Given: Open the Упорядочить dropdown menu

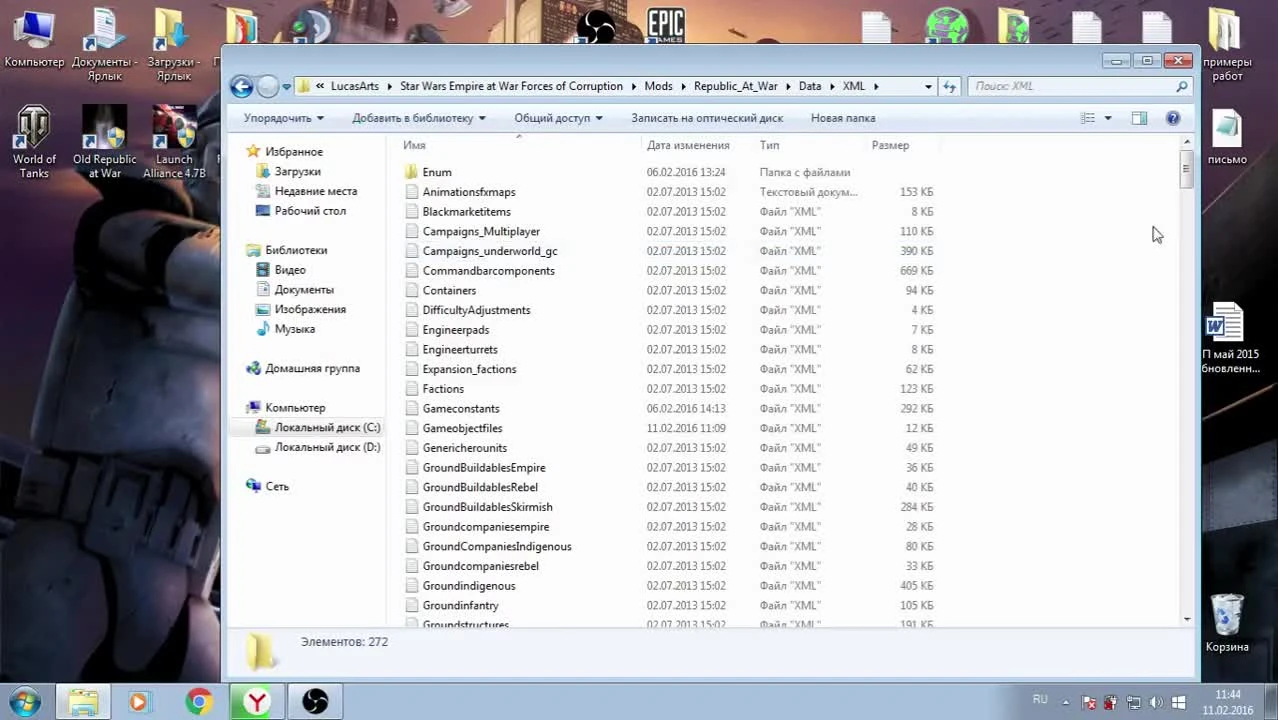Looking at the screenshot, I should tap(284, 118).
